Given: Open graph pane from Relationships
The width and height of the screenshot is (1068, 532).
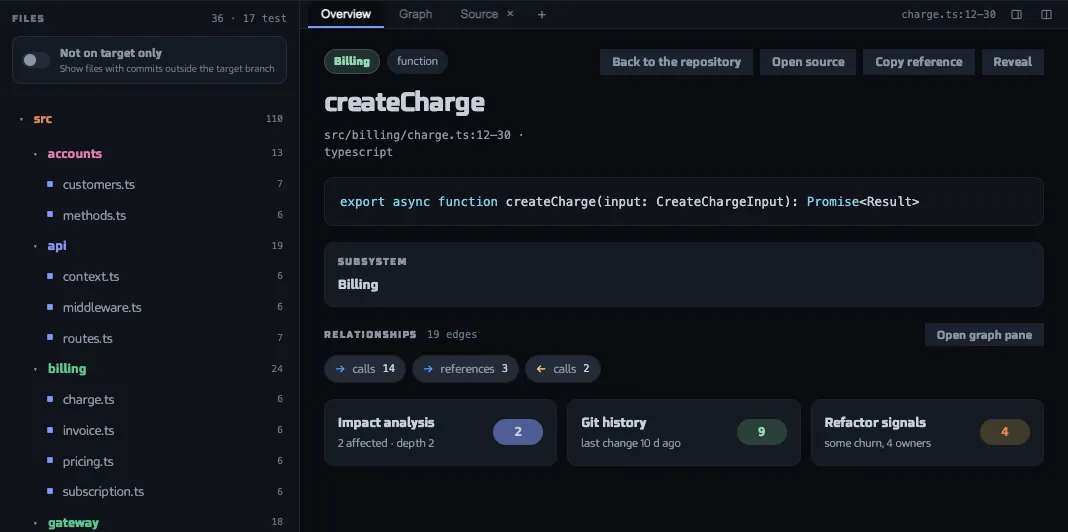Looking at the screenshot, I should [984, 334].
